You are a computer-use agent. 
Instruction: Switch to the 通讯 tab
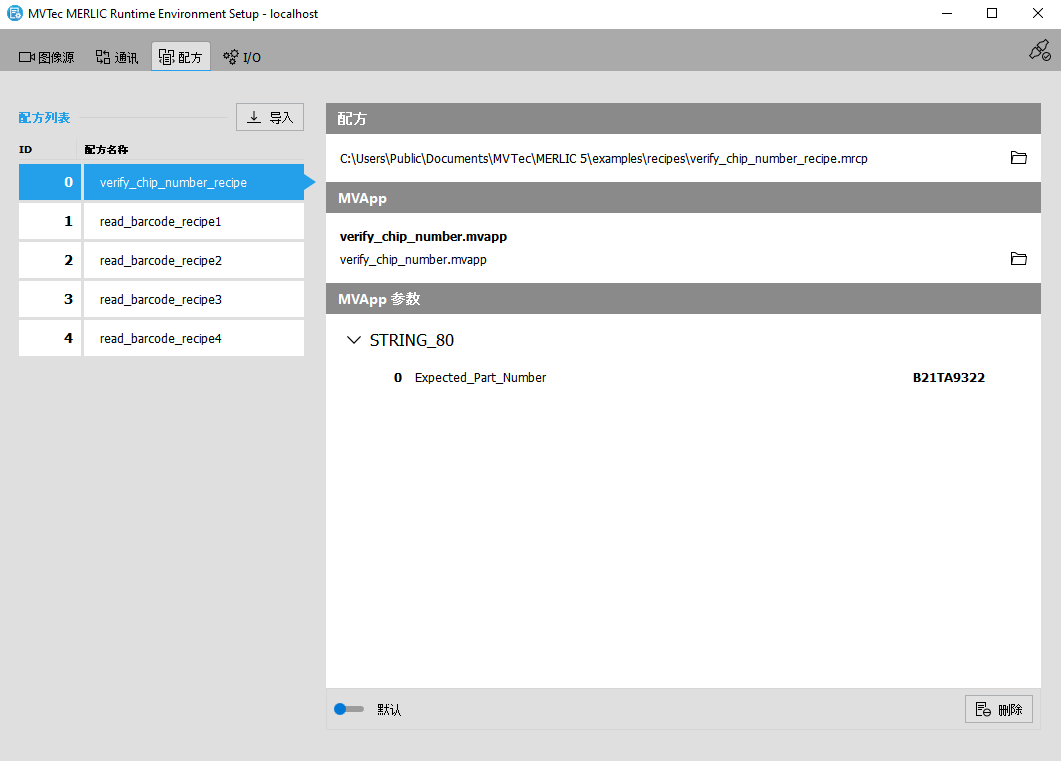(x=117, y=57)
